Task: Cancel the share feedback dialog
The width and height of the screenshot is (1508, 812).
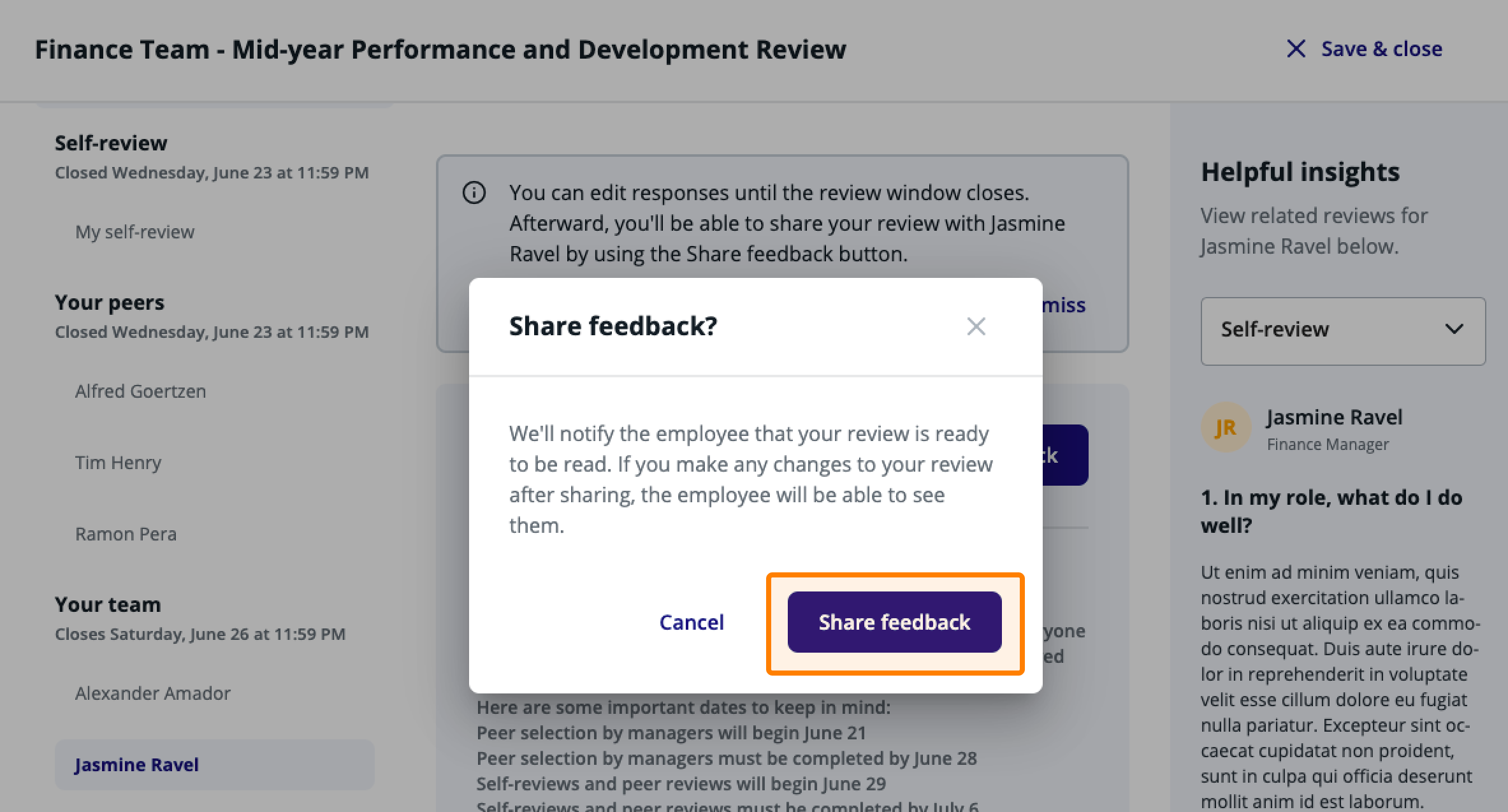Action: (692, 622)
